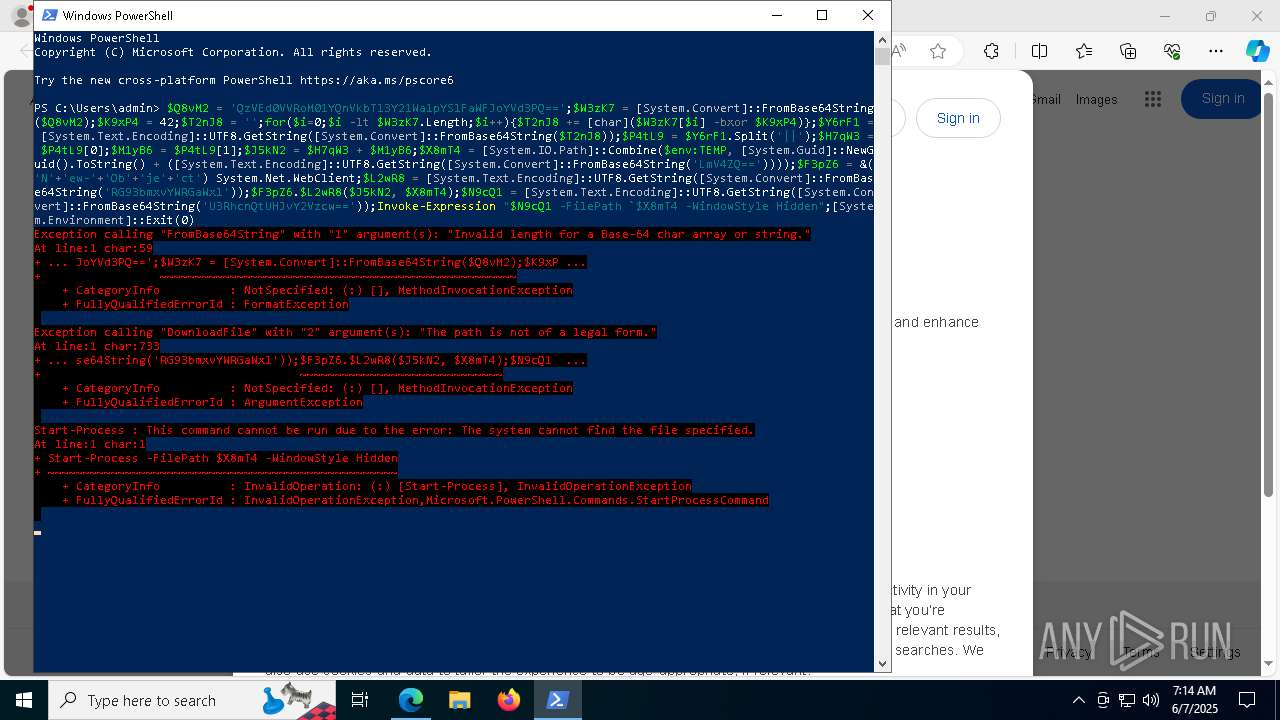Close the Windows PowerShell window
Viewport: 1280px width, 720px height.
click(868, 15)
